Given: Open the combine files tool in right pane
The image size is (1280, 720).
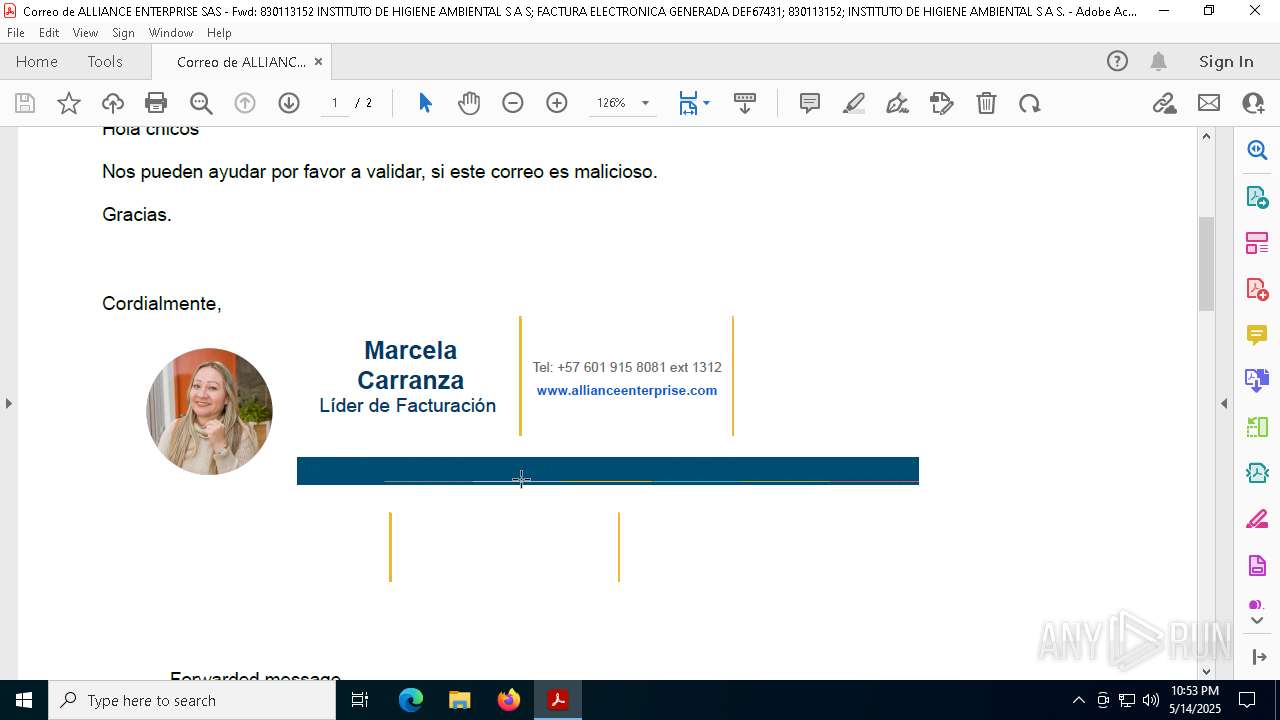Looking at the screenshot, I should (x=1257, y=380).
